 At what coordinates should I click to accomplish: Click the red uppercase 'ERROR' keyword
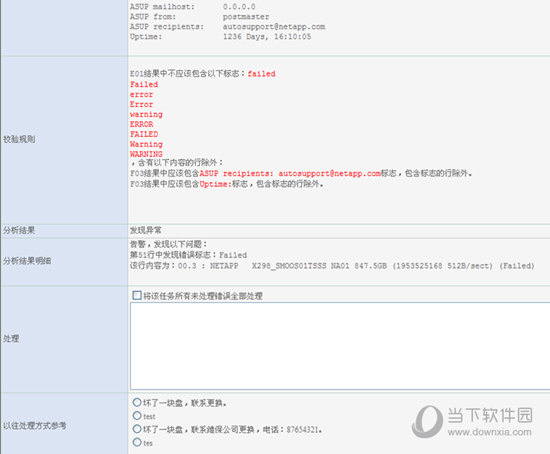tap(141, 124)
